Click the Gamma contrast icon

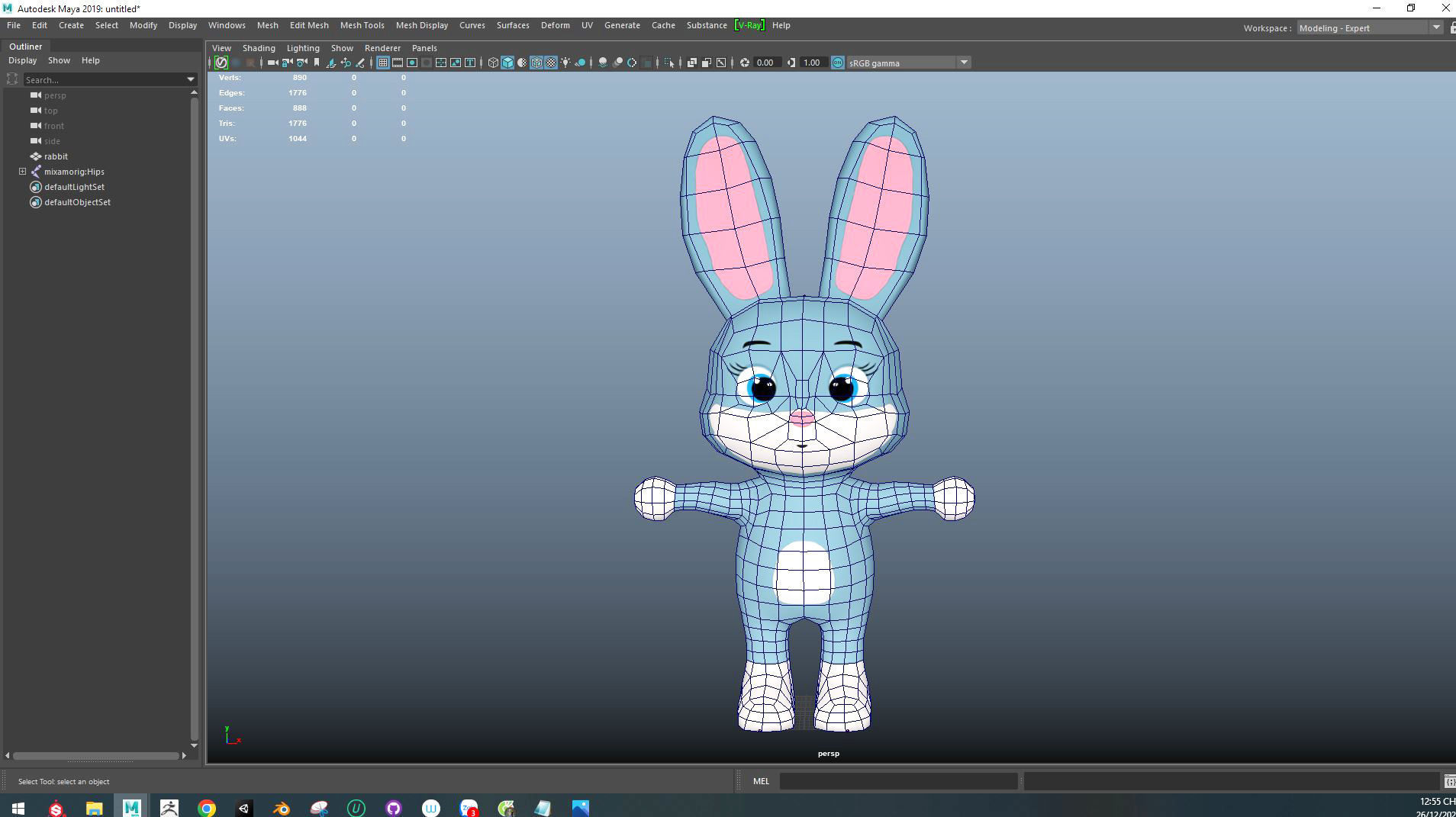[x=791, y=63]
